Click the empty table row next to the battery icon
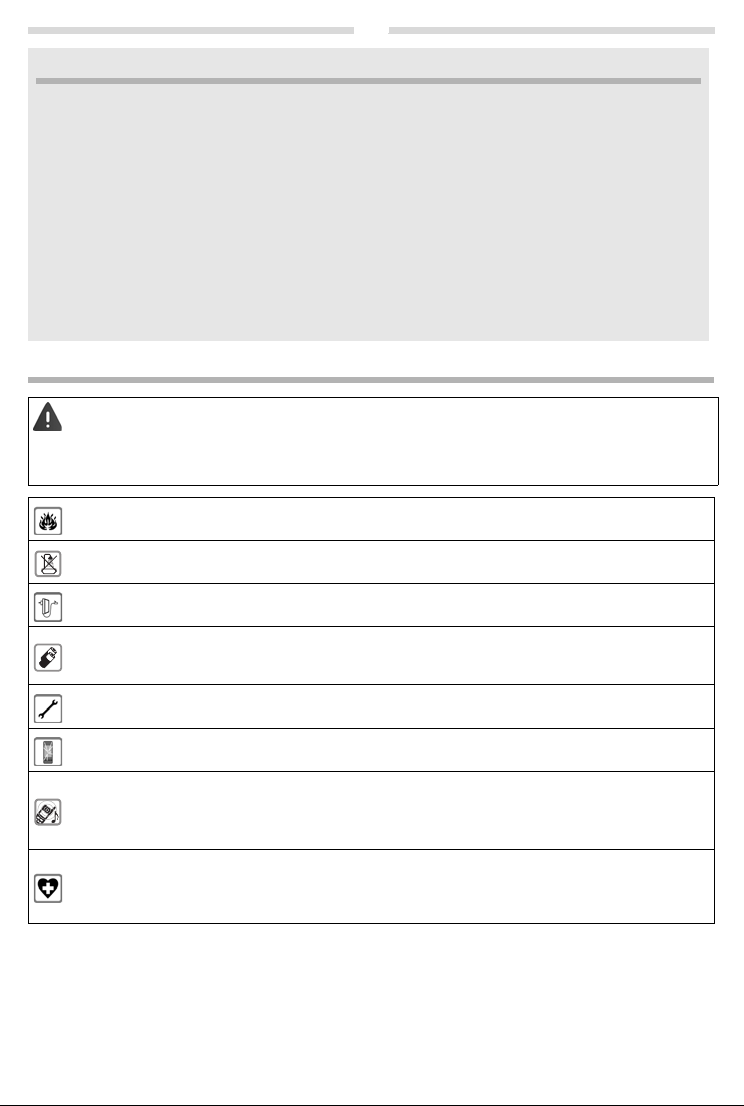 [371, 655]
